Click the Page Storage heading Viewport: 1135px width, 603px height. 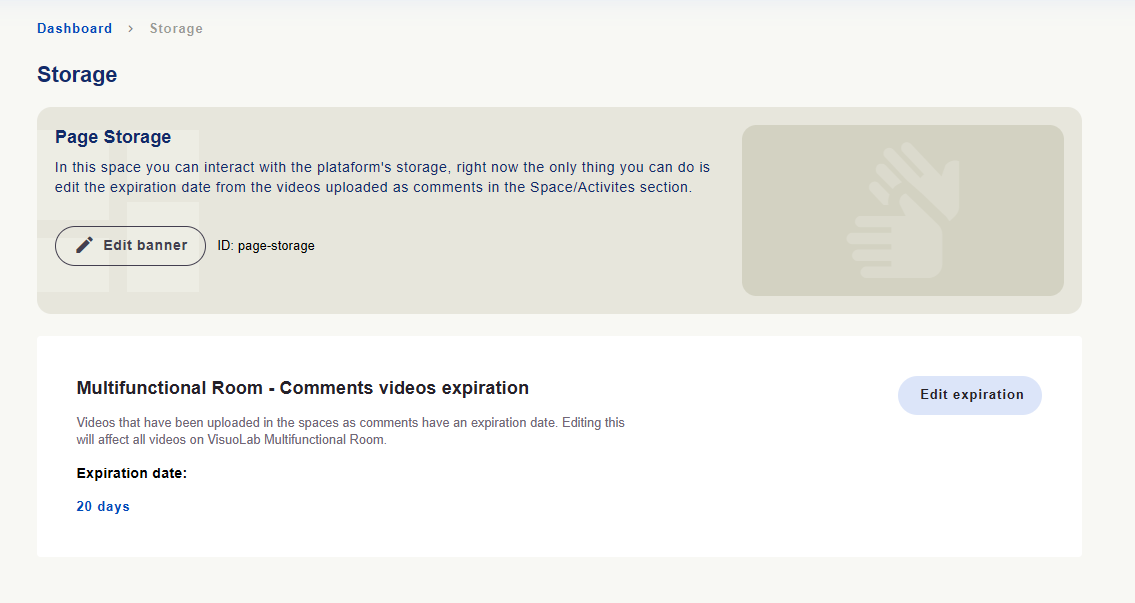click(113, 137)
